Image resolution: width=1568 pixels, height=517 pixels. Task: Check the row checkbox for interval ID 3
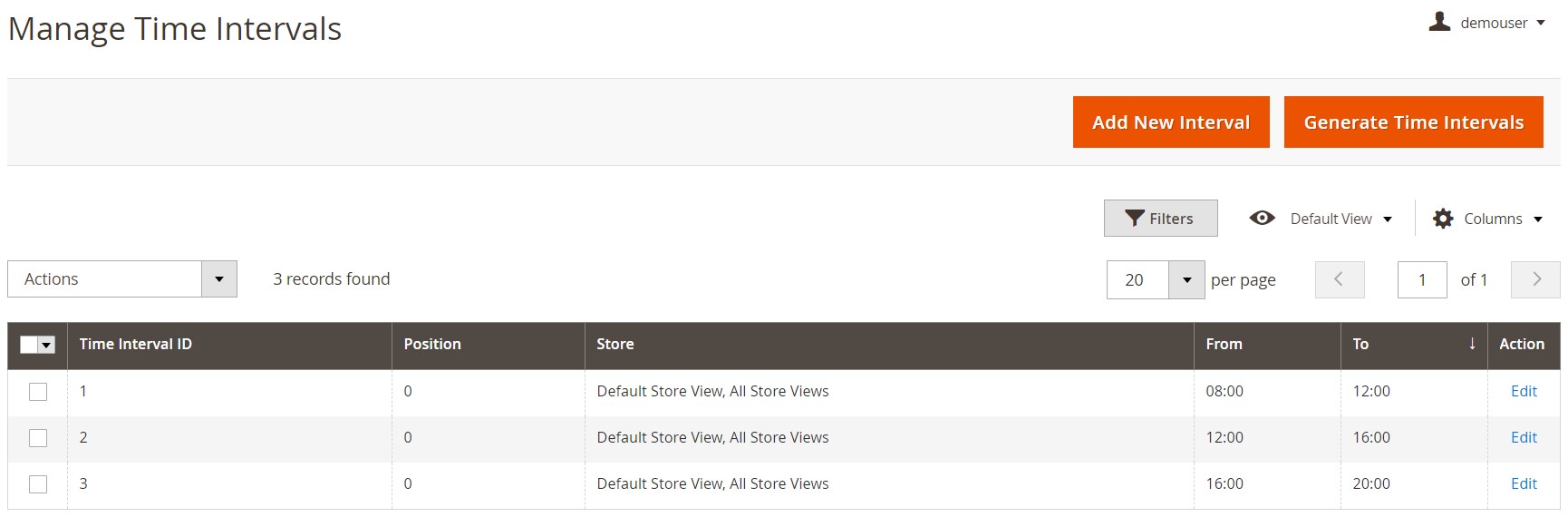38,484
